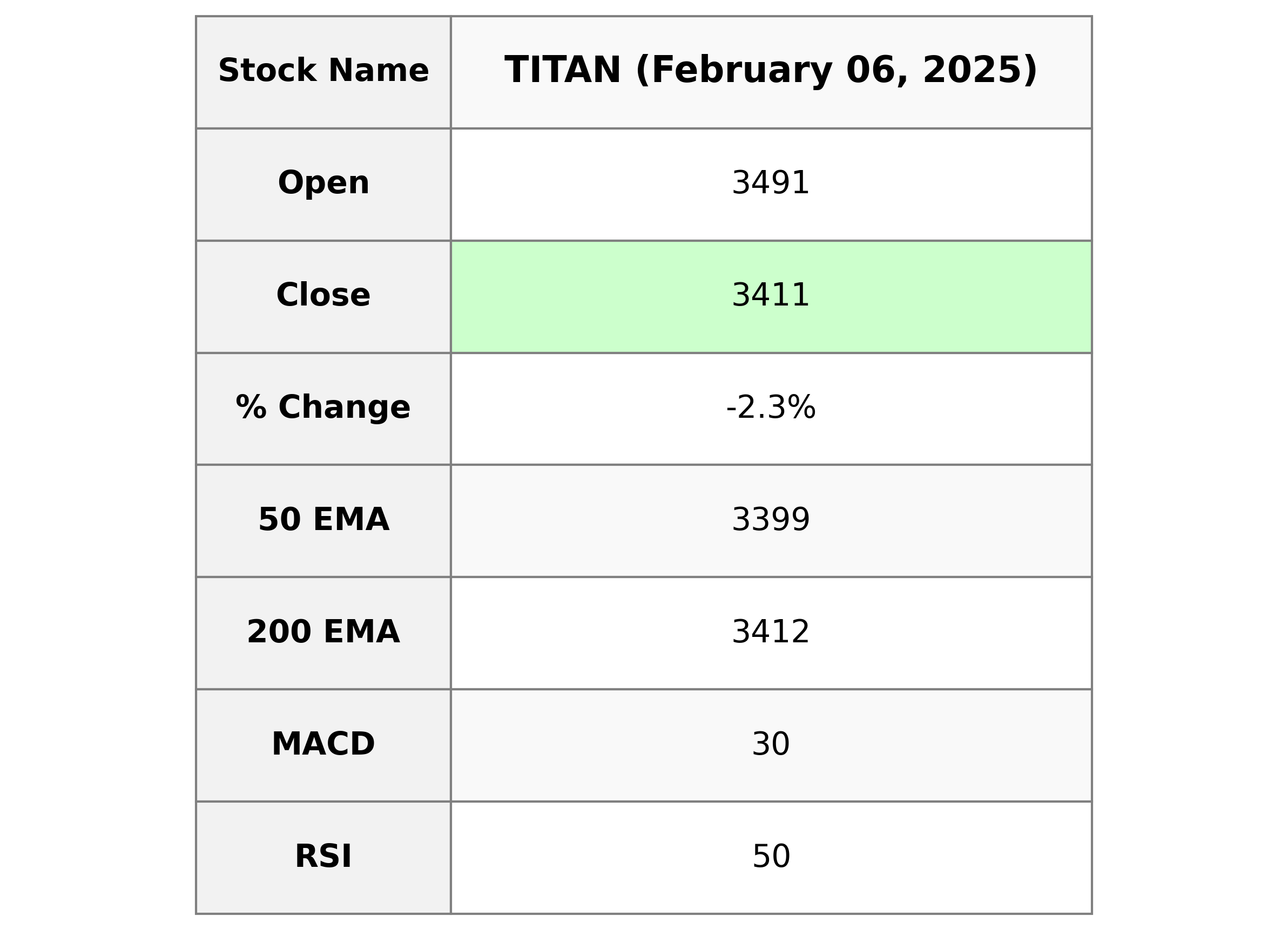
Task: Click the percent symbol in the % Change label
Action: (x=251, y=407)
